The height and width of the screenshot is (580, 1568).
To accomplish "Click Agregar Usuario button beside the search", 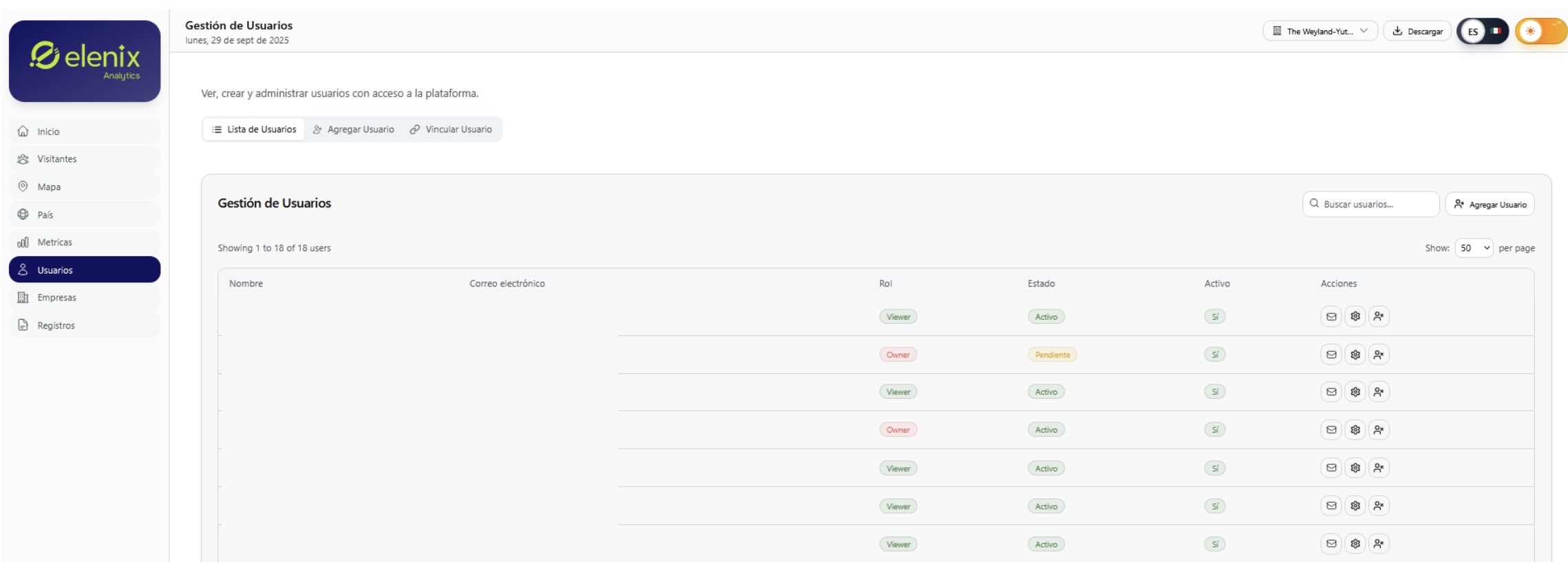I will pyautogui.click(x=1490, y=205).
